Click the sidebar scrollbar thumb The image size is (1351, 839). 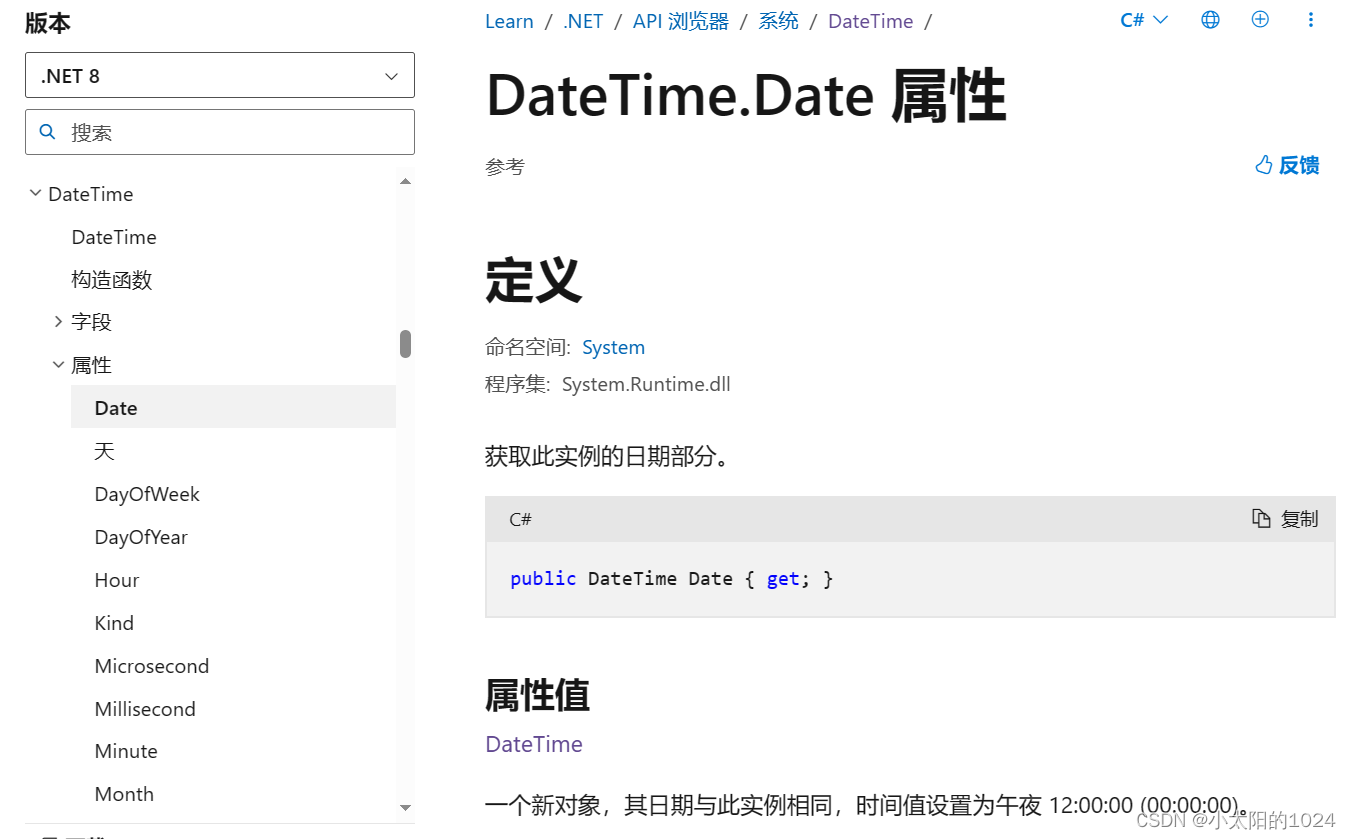coord(405,344)
